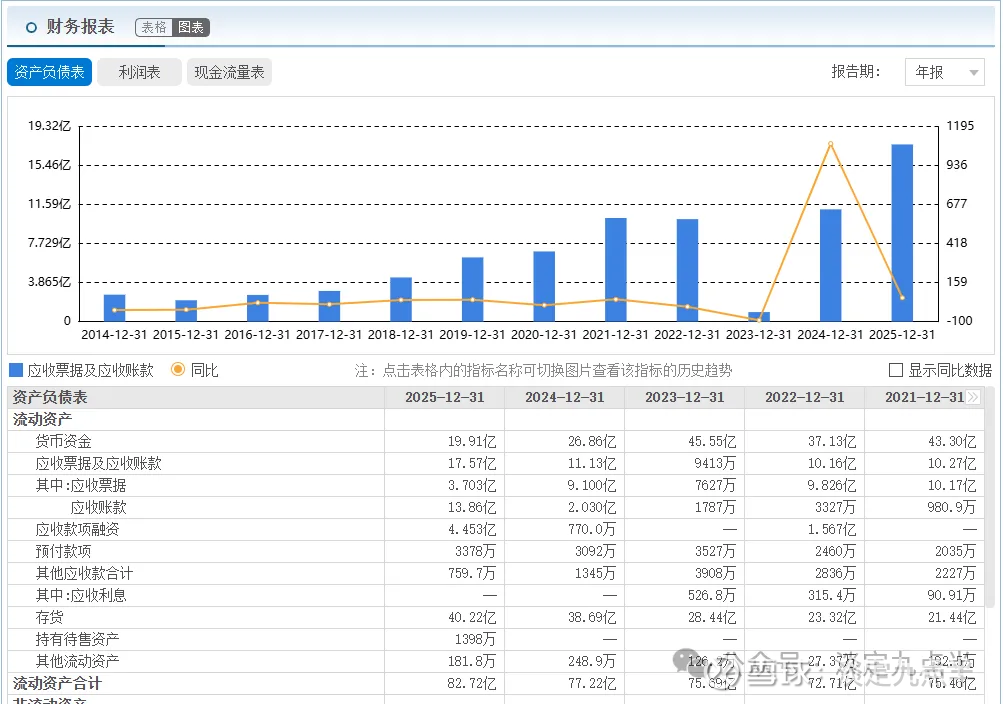Click the 存货 row label
1004x704 pixels.
pyautogui.click(x=49, y=617)
